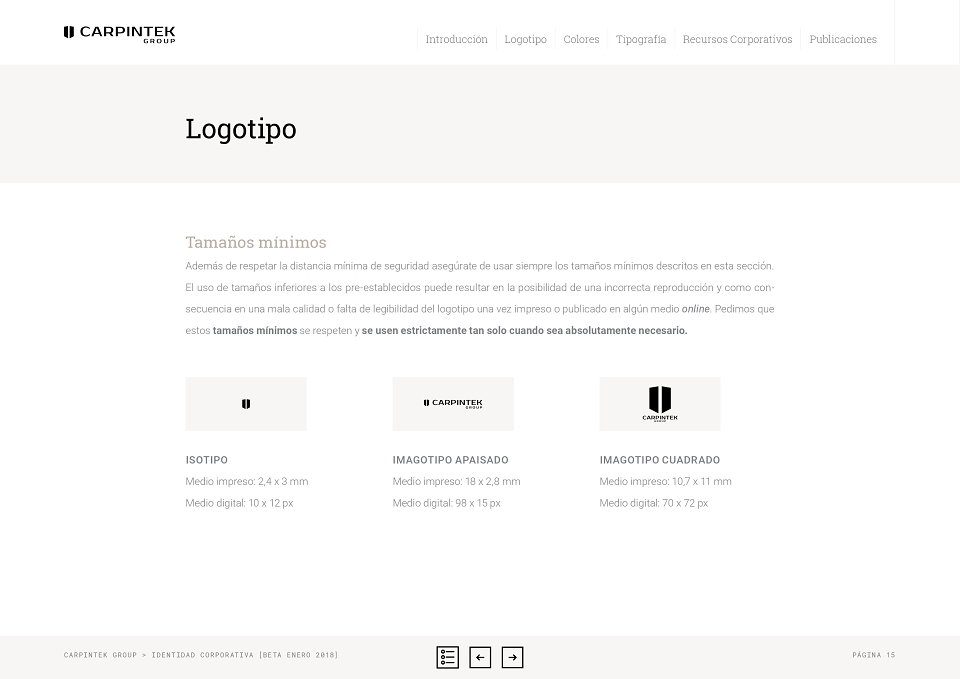Image resolution: width=960 pixels, height=679 pixels.
Task: Click the imagotipo apaisado logo thumbnail
Action: (x=453, y=404)
